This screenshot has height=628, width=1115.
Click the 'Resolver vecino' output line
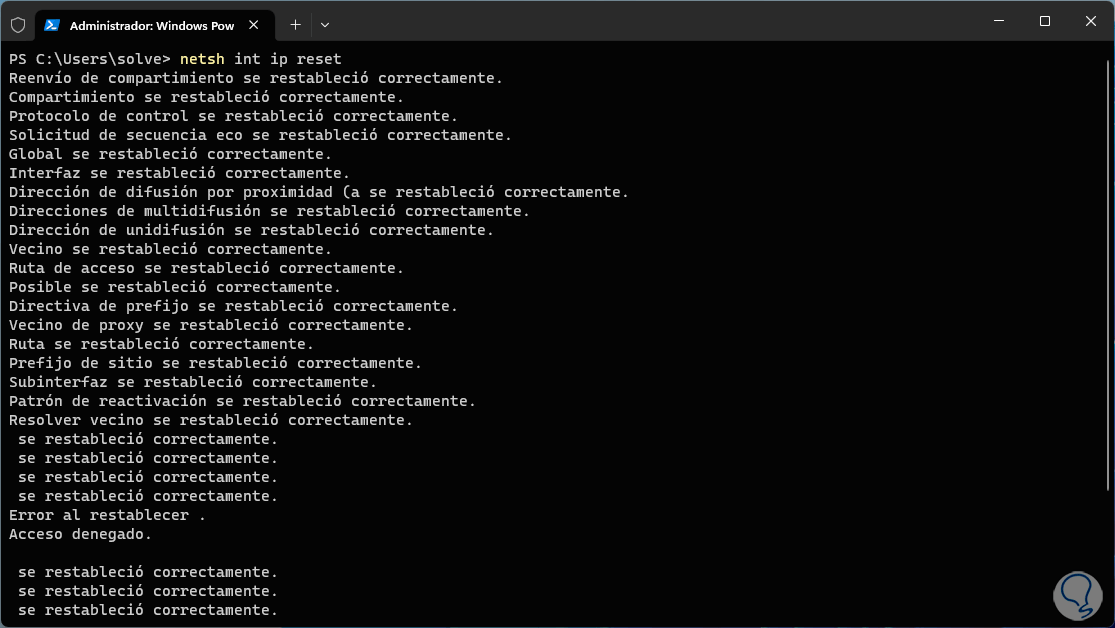[x=210, y=420]
